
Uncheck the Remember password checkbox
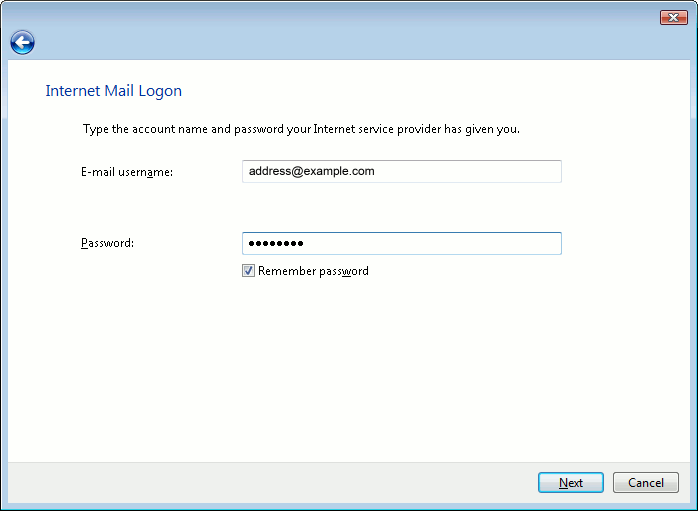point(249,271)
